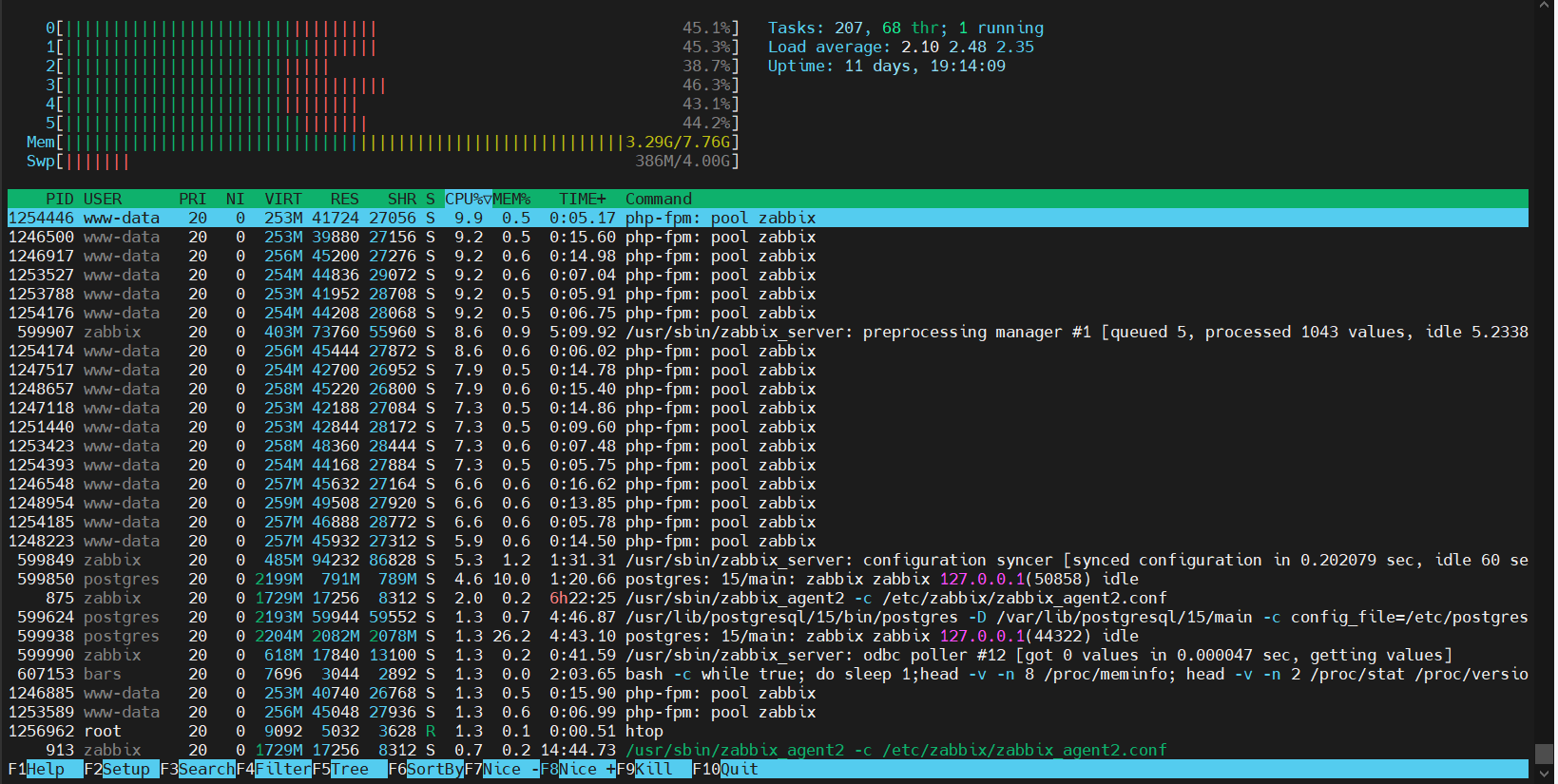Sort by SHR column header

point(402,199)
